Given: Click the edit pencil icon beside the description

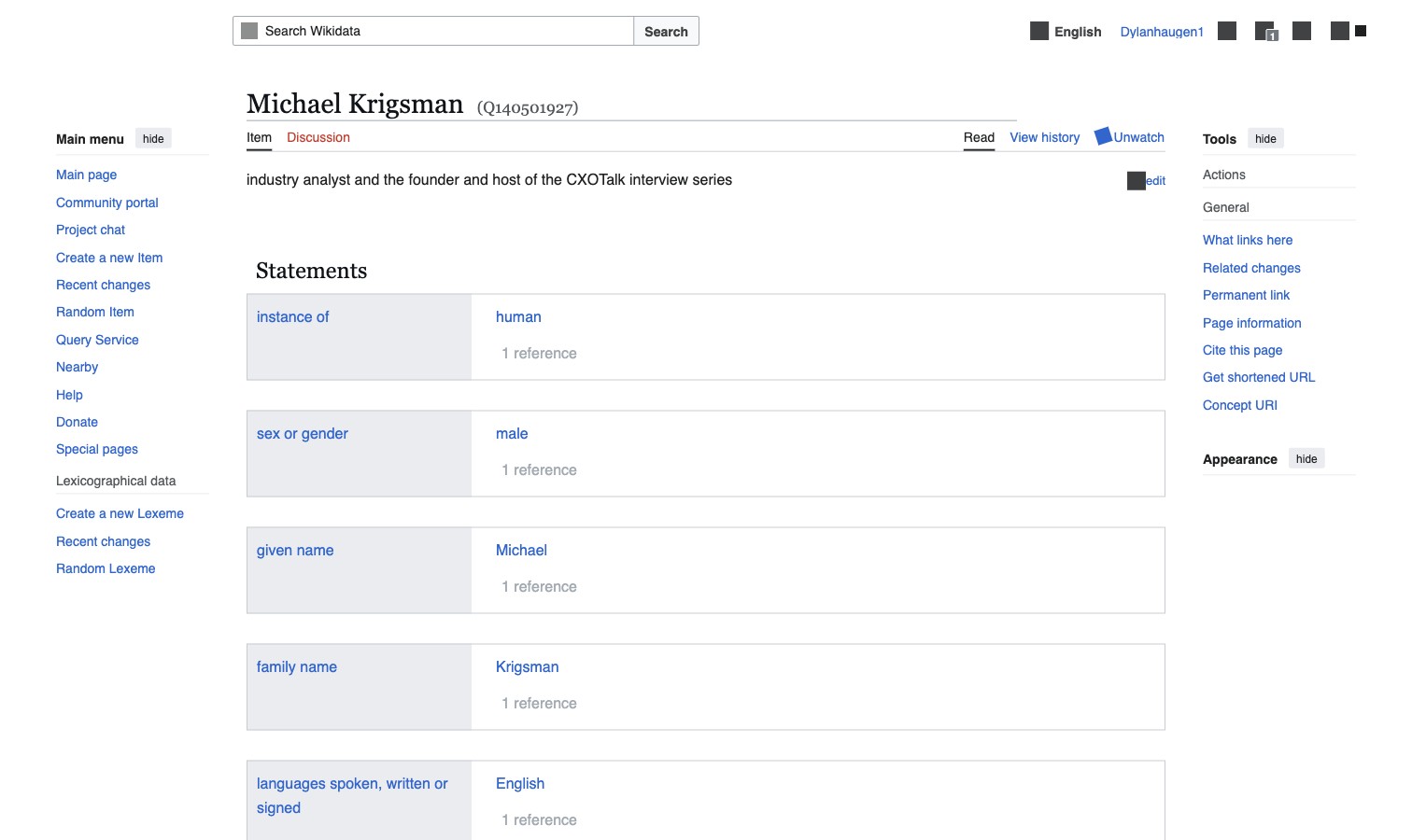Looking at the screenshot, I should [x=1136, y=180].
